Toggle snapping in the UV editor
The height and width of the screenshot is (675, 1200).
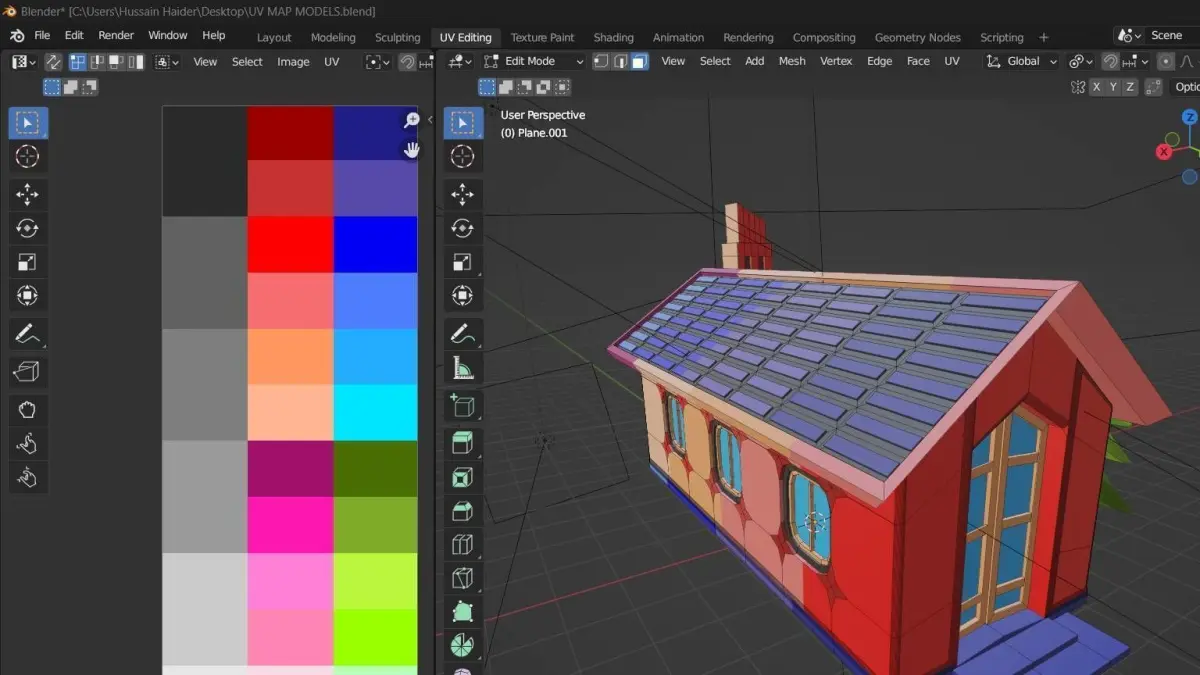click(x=407, y=62)
